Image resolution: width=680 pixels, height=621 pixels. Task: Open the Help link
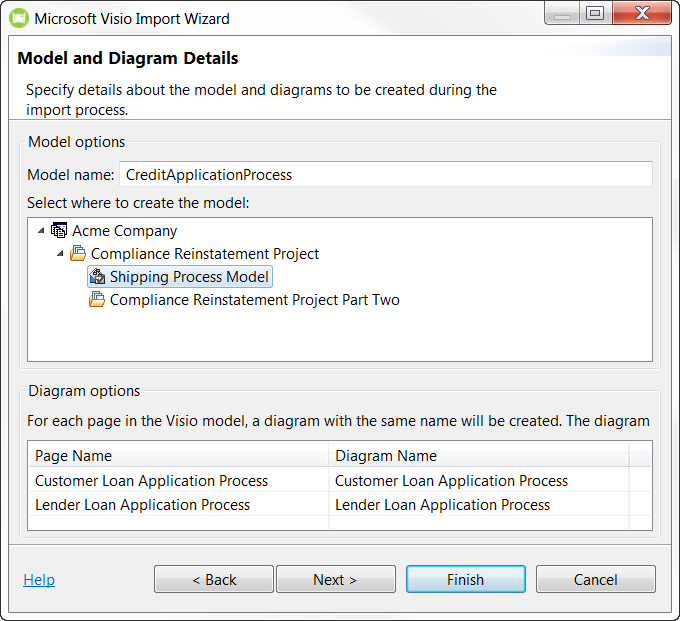click(x=39, y=580)
